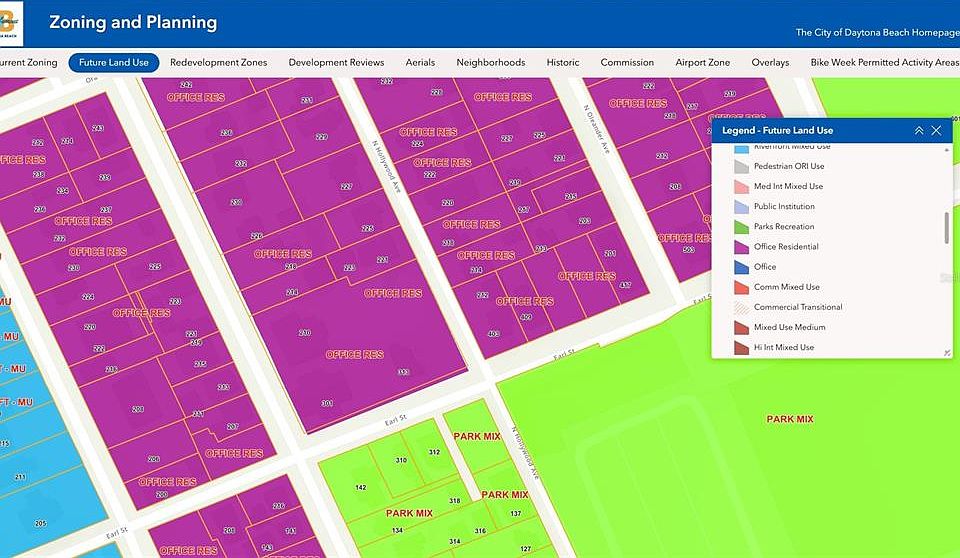
Task: Close the Legend - Future Land Use panel
Action: 936,130
